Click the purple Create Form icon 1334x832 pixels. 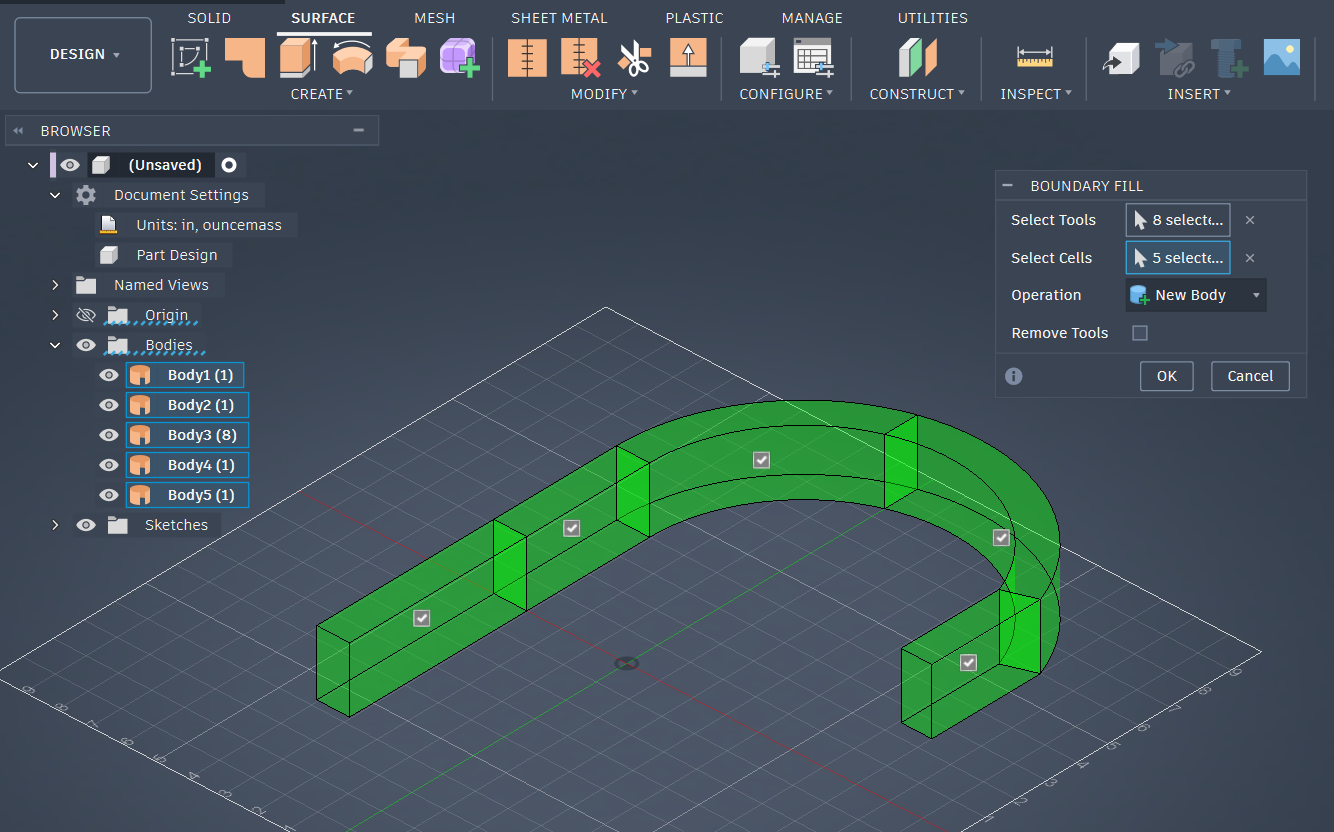click(x=460, y=57)
